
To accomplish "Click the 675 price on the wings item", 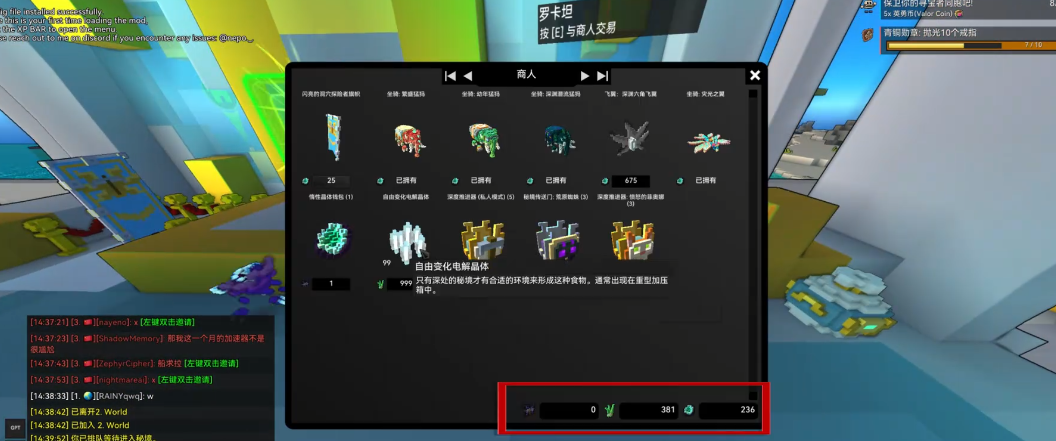I will pos(630,181).
